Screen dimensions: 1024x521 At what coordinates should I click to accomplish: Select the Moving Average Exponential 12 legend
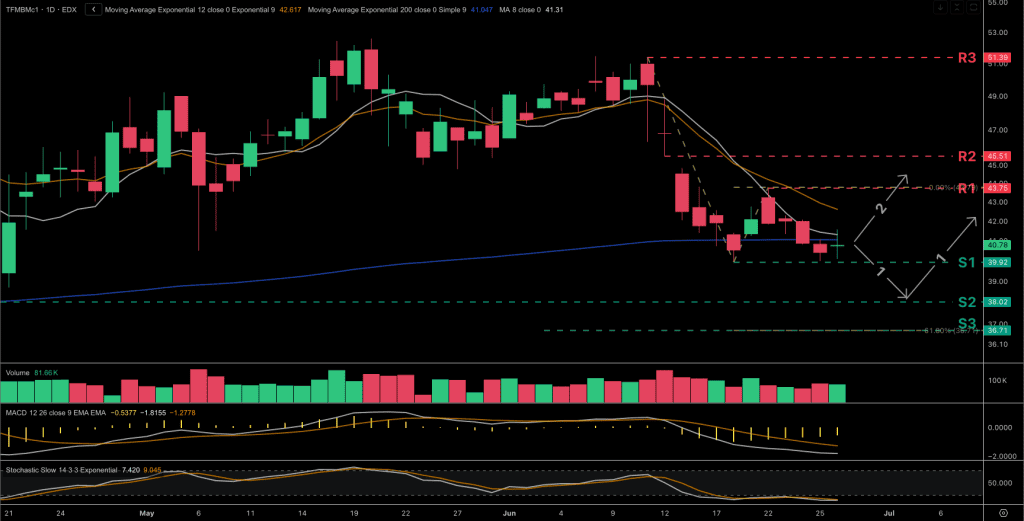click(190, 10)
